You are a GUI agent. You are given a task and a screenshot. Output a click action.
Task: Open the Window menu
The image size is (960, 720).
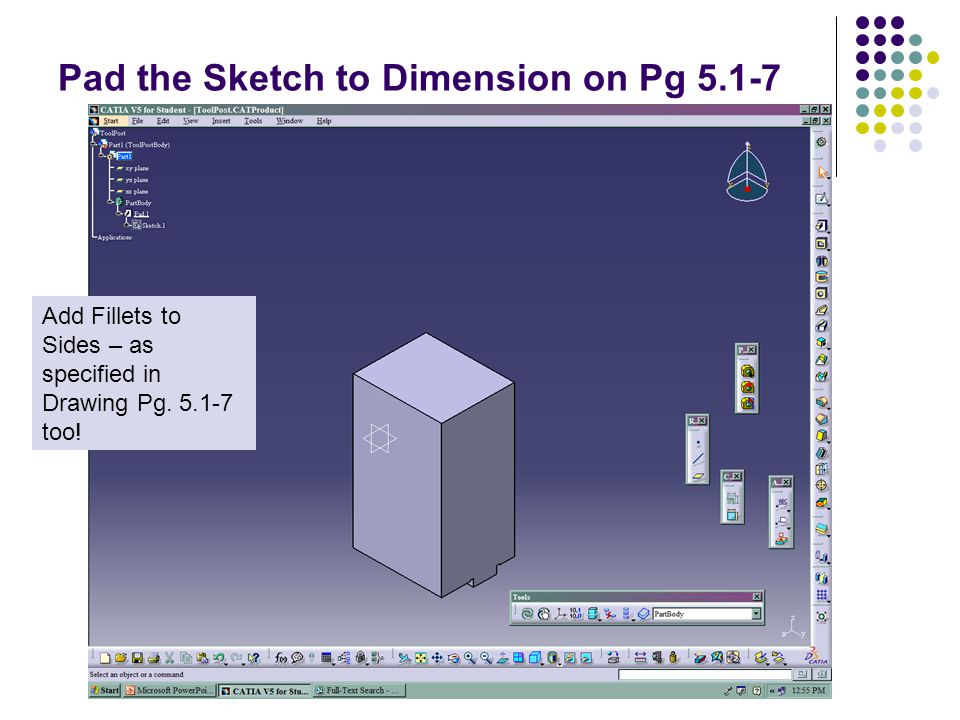pos(289,121)
